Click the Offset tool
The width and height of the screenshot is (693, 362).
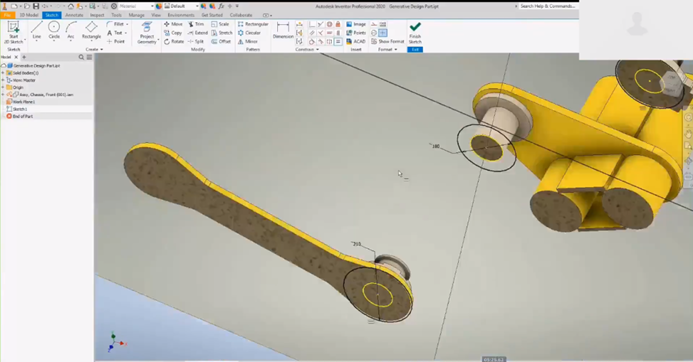tap(221, 42)
